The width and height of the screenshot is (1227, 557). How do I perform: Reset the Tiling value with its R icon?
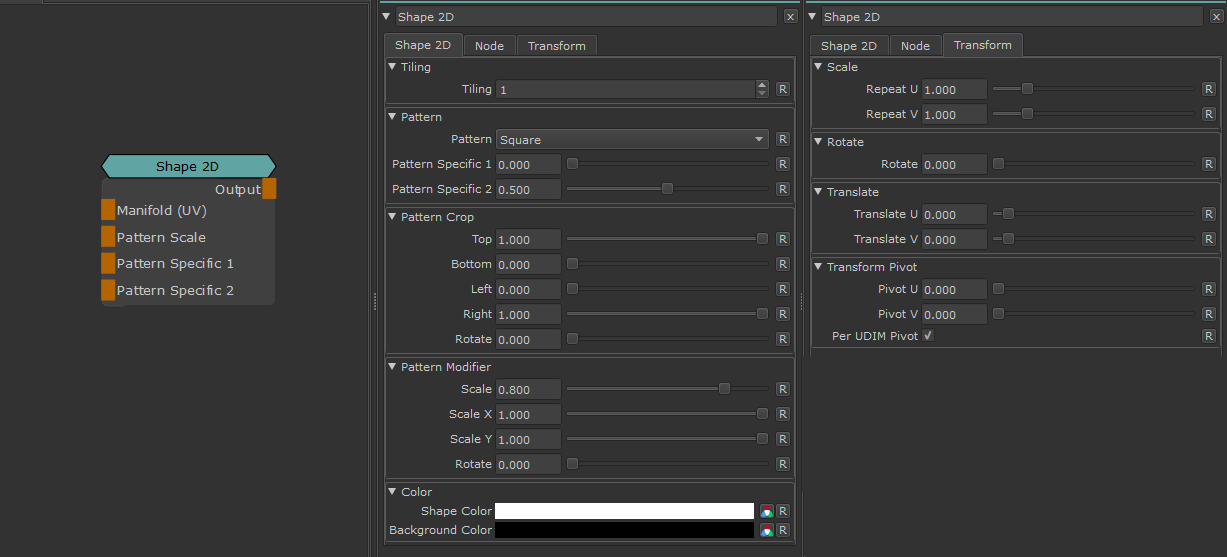783,89
